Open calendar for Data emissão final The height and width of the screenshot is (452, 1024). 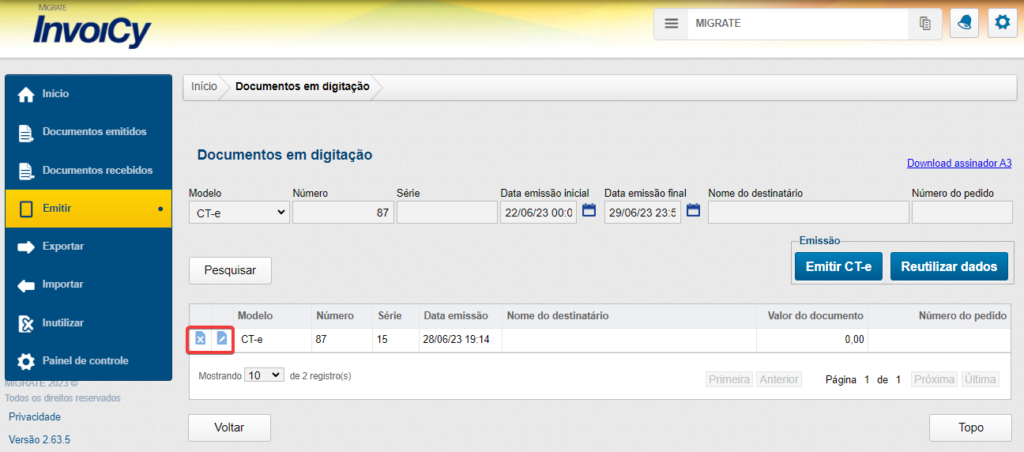click(693, 211)
